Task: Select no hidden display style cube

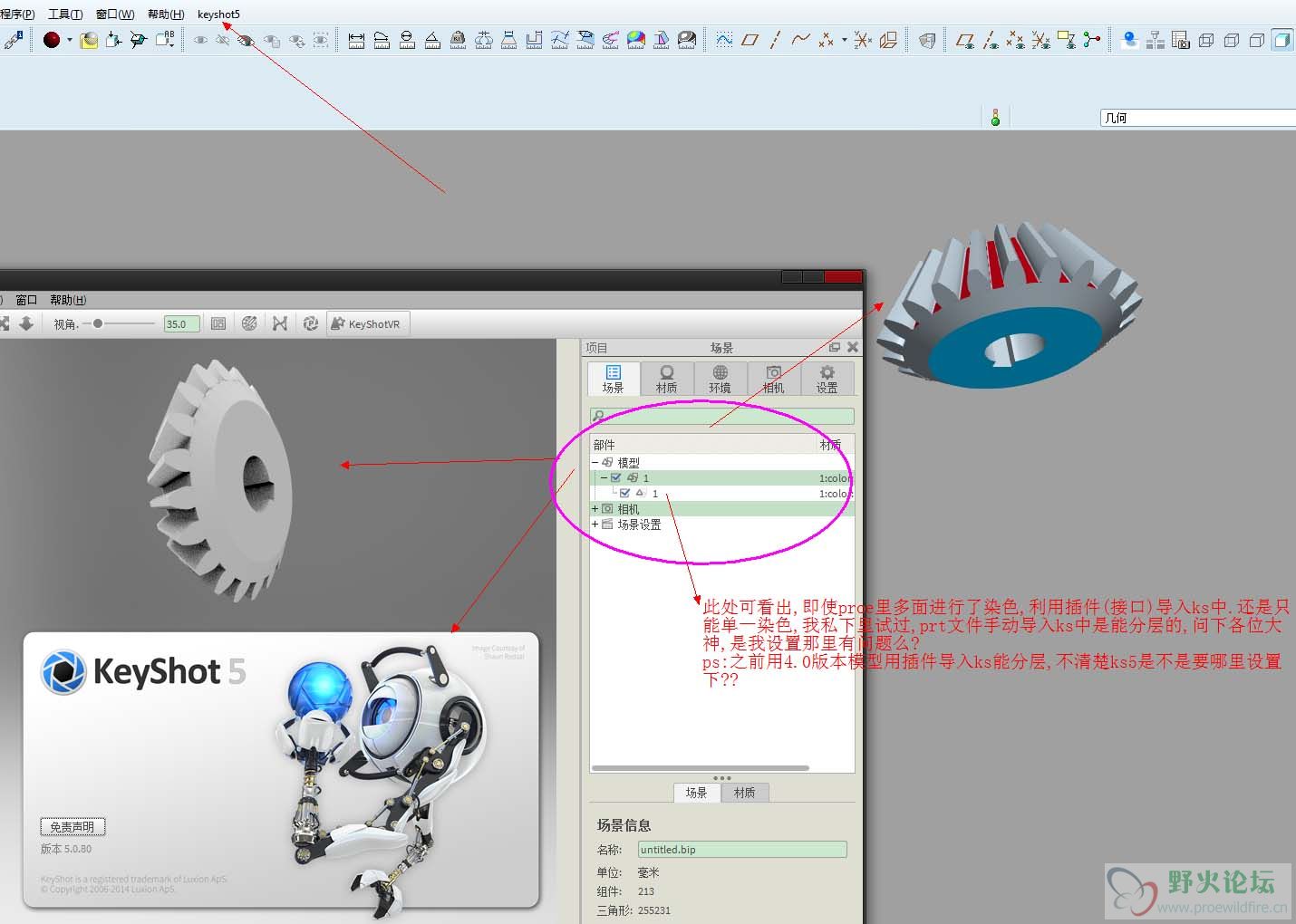Action: 1257,40
